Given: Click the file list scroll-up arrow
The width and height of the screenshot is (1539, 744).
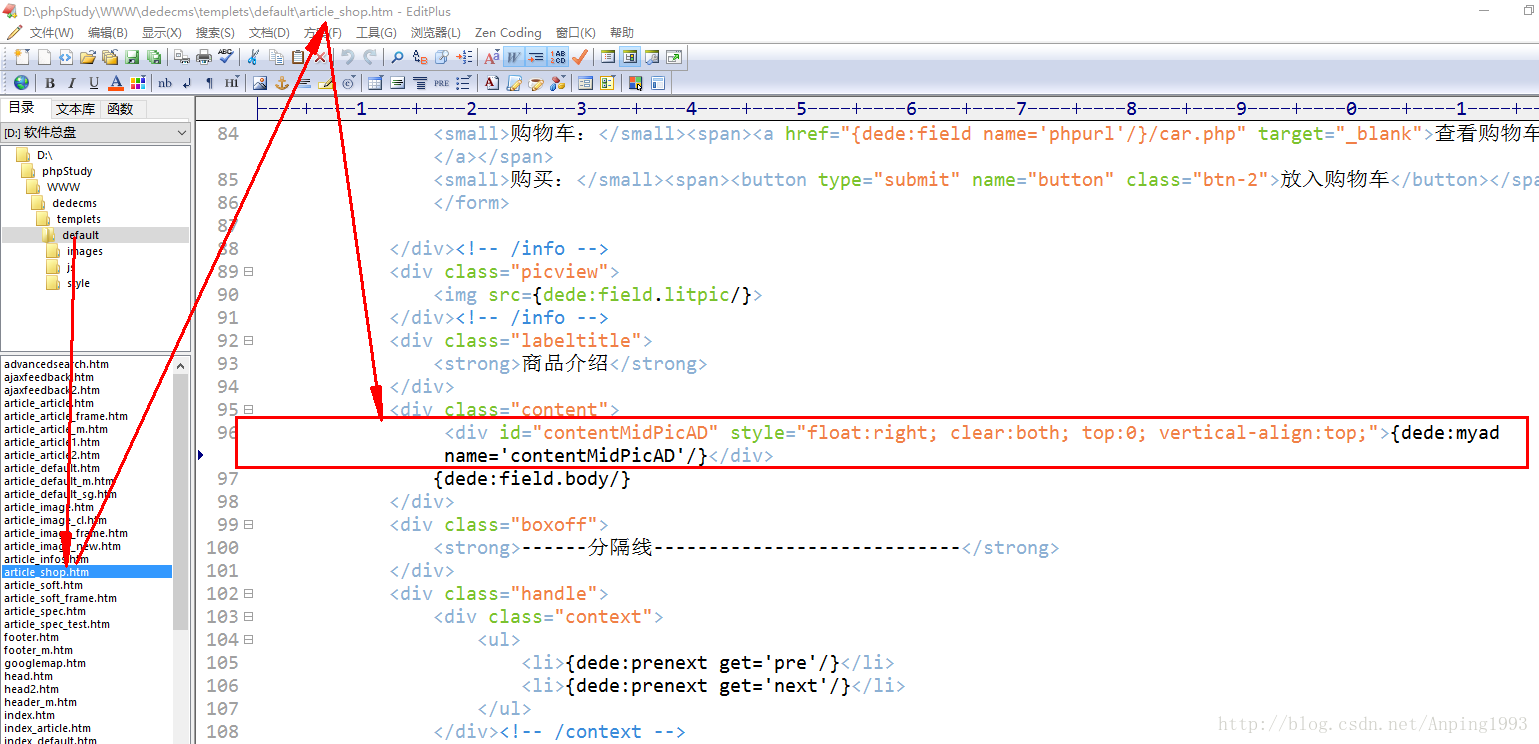Looking at the screenshot, I should [x=181, y=364].
